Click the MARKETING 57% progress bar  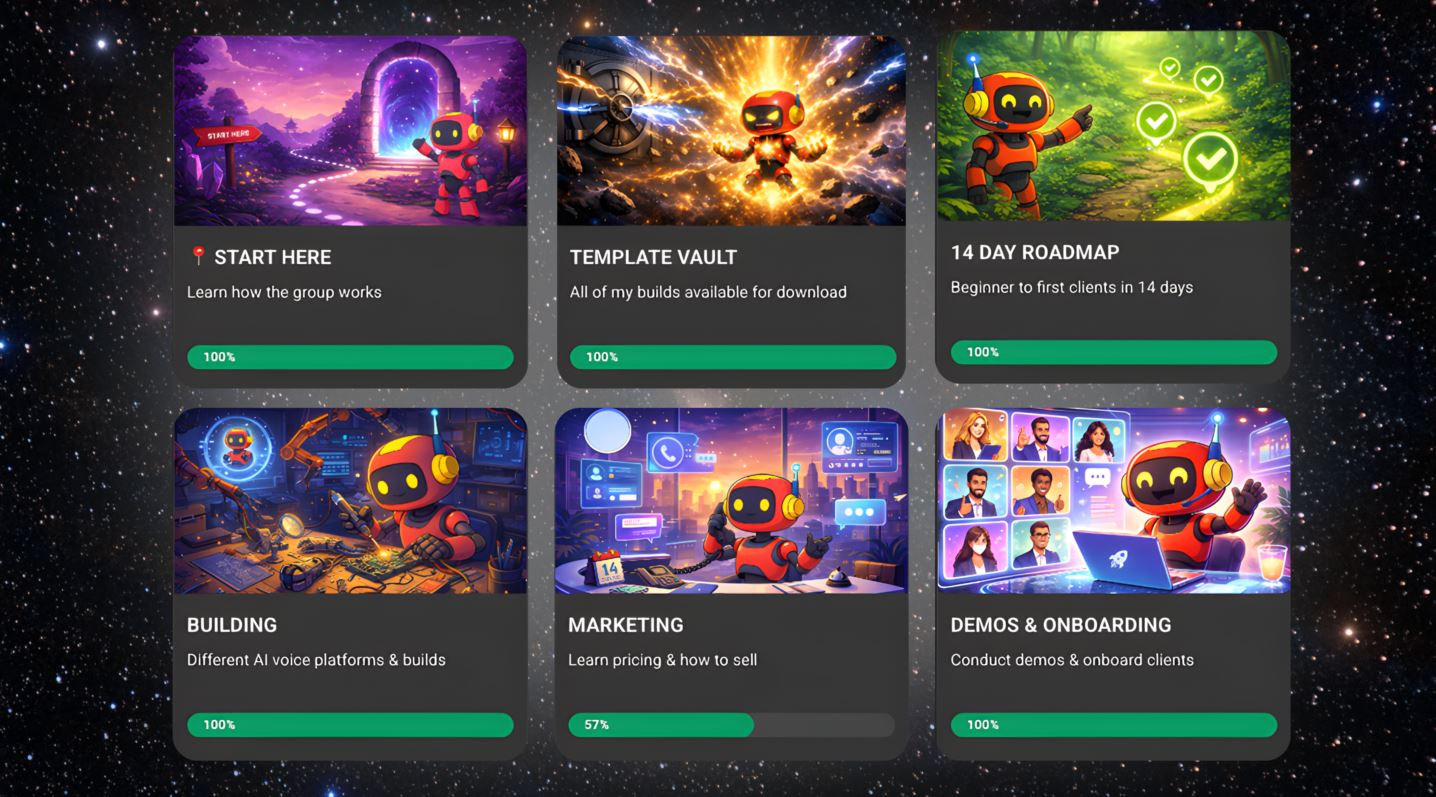pos(731,725)
